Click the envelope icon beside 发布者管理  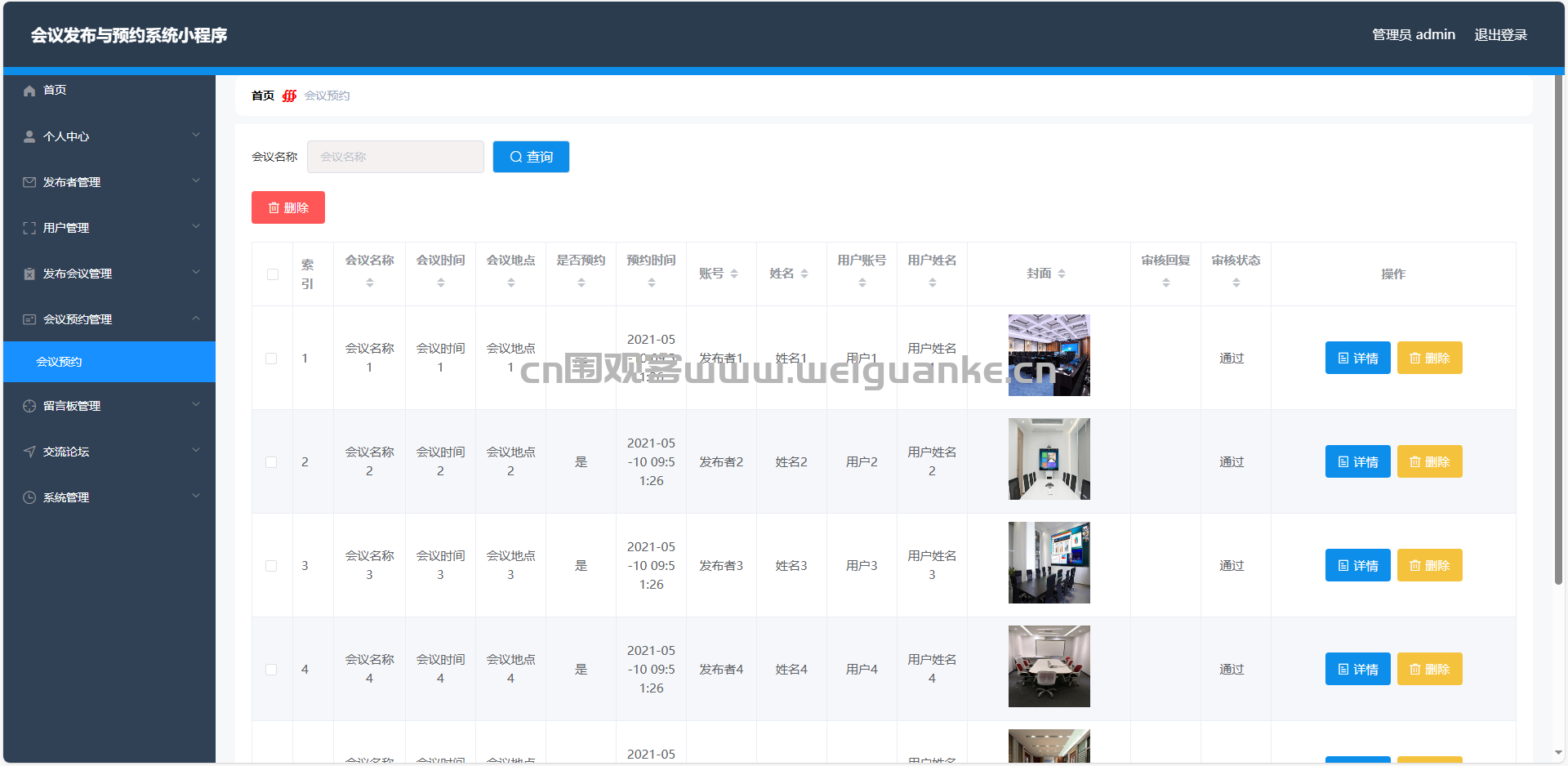point(29,182)
